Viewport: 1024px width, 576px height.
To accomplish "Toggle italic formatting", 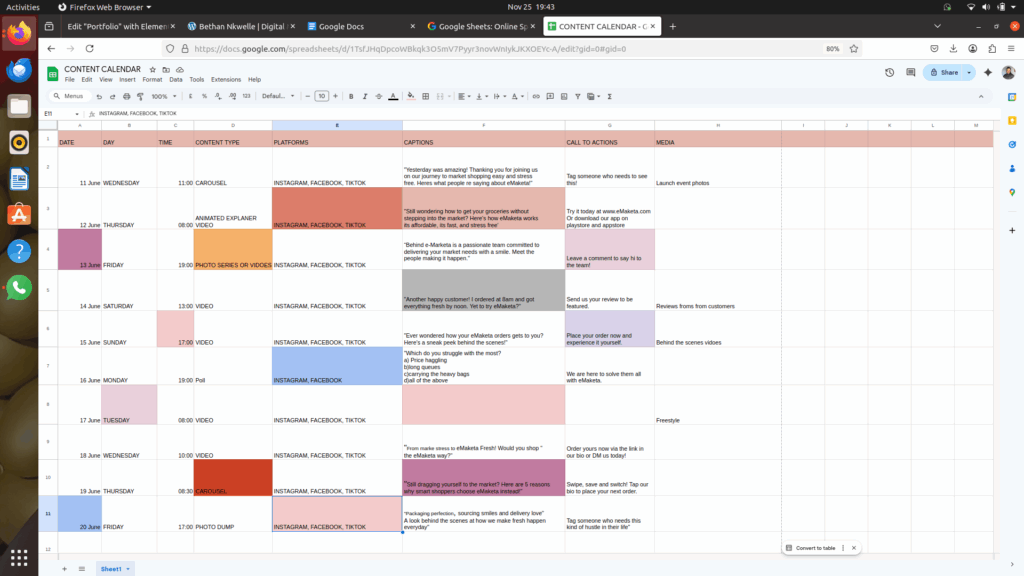I will [365, 96].
